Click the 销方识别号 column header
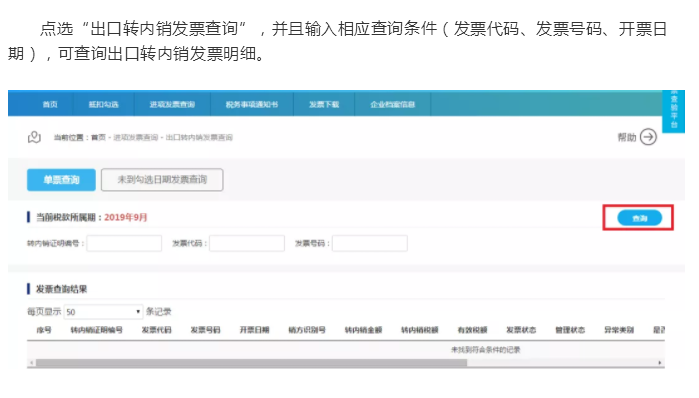The height and width of the screenshot is (398, 699). tap(307, 330)
